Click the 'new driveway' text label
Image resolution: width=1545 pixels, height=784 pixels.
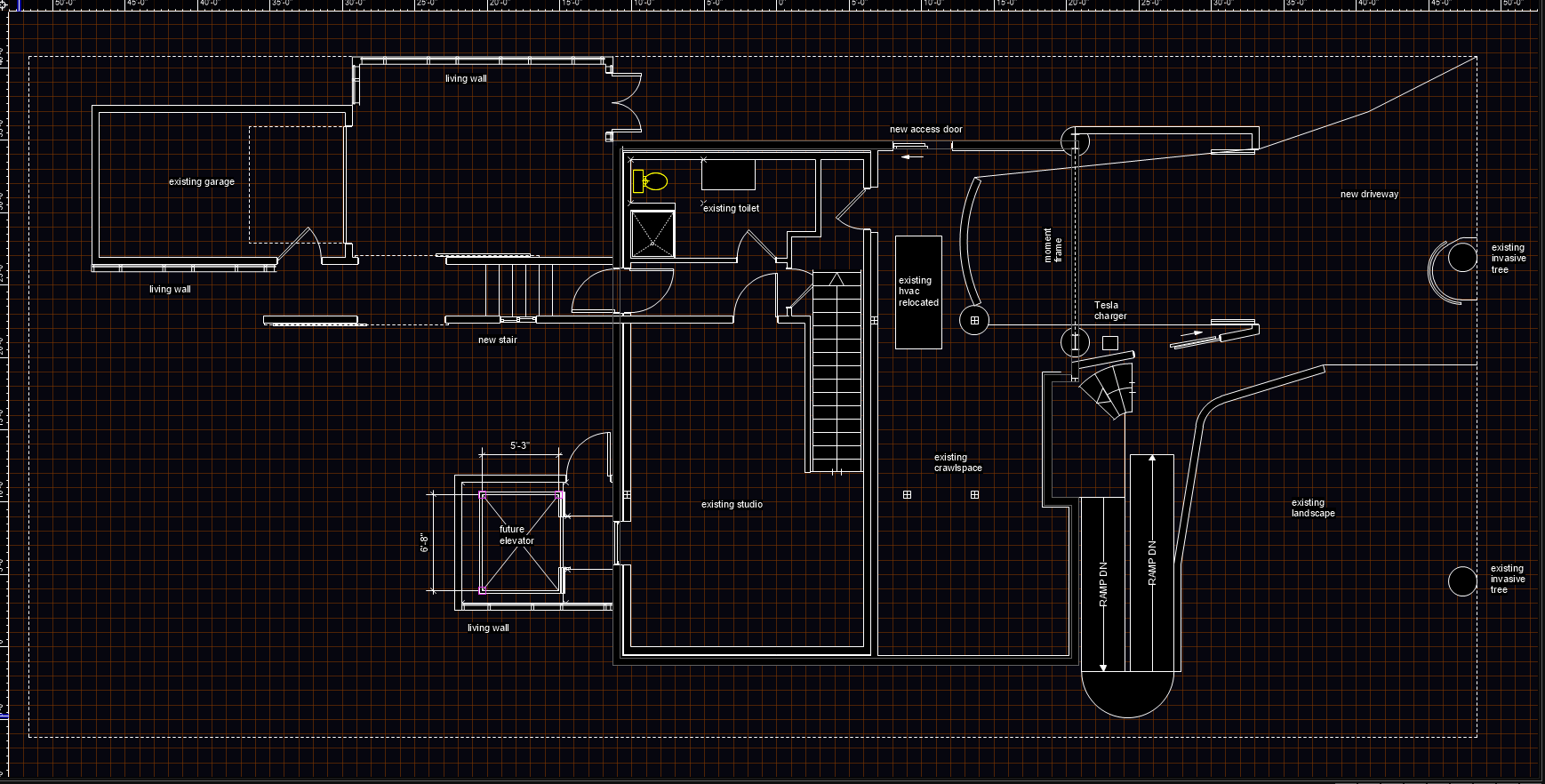pos(1369,195)
